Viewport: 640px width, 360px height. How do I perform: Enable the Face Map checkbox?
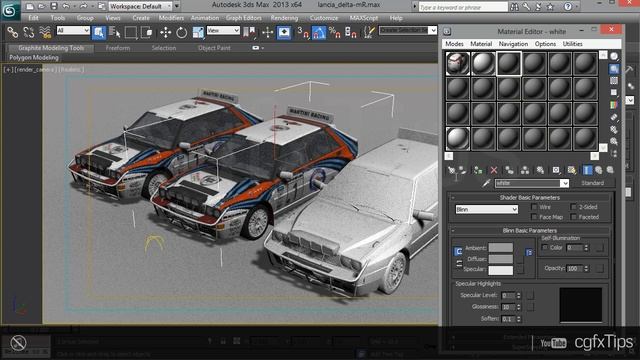(534, 217)
